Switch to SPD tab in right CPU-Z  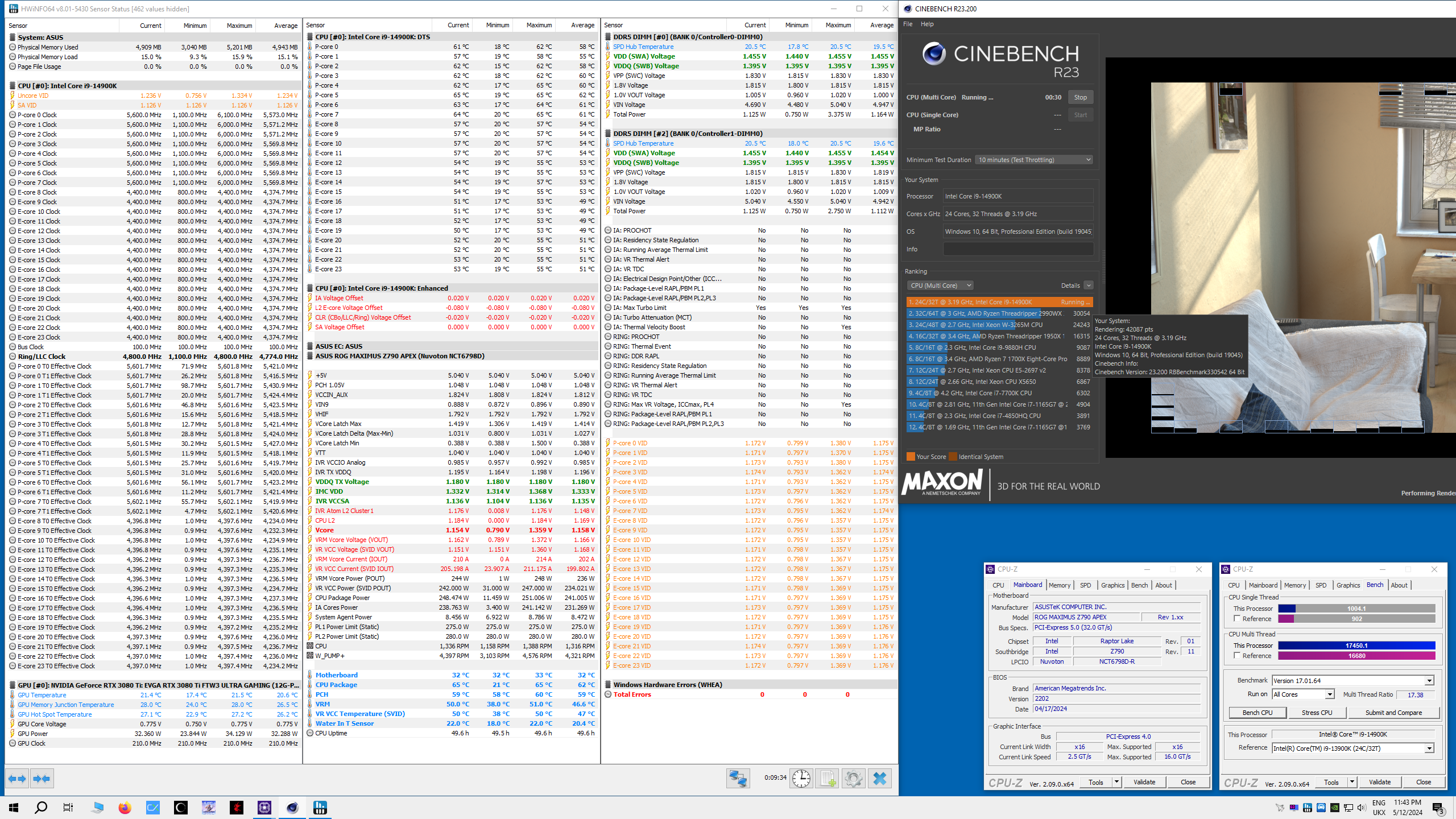point(1321,585)
